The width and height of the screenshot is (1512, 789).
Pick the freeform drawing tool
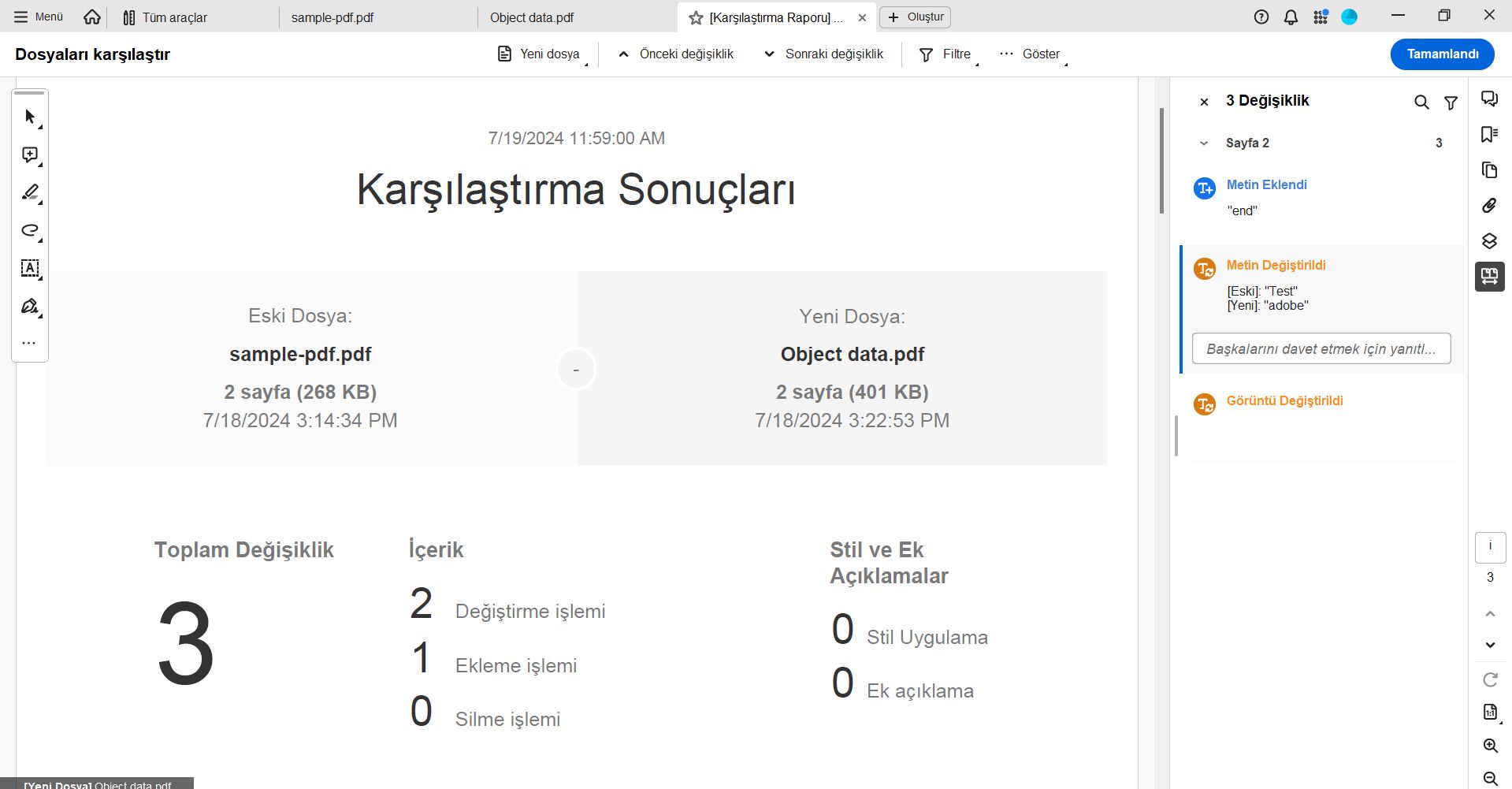[29, 231]
